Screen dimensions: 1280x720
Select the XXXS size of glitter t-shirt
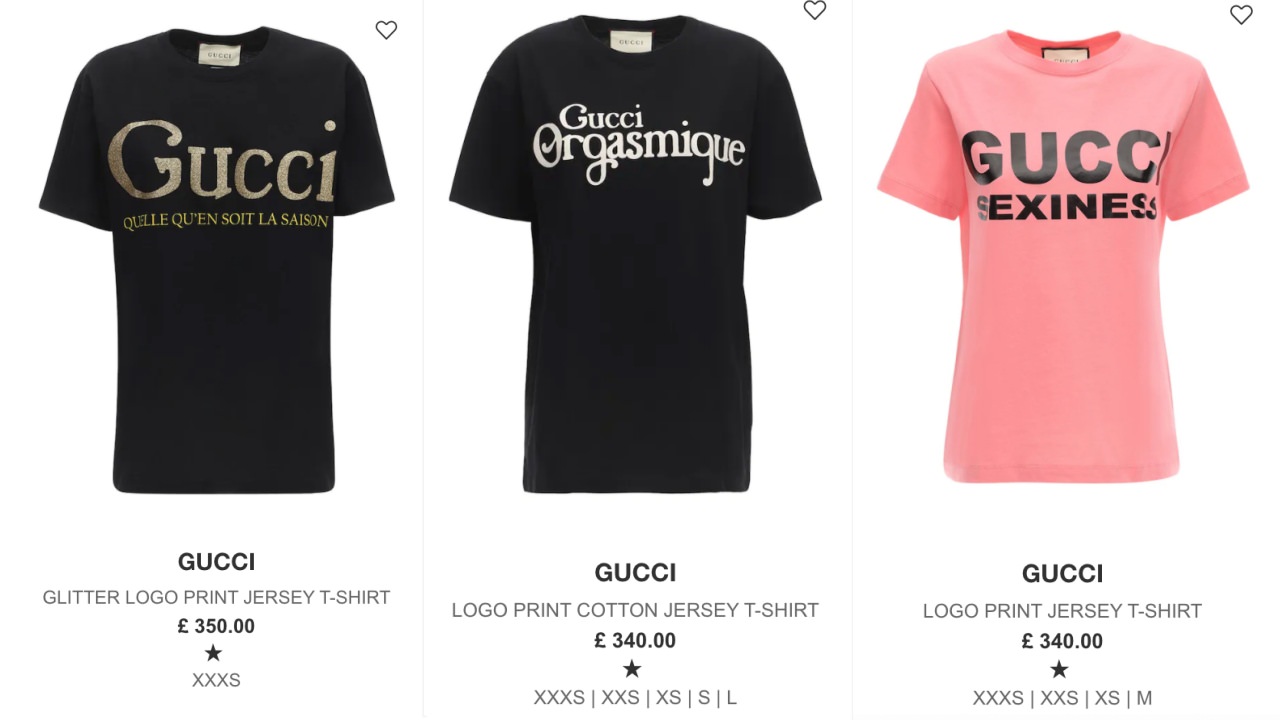coord(216,680)
